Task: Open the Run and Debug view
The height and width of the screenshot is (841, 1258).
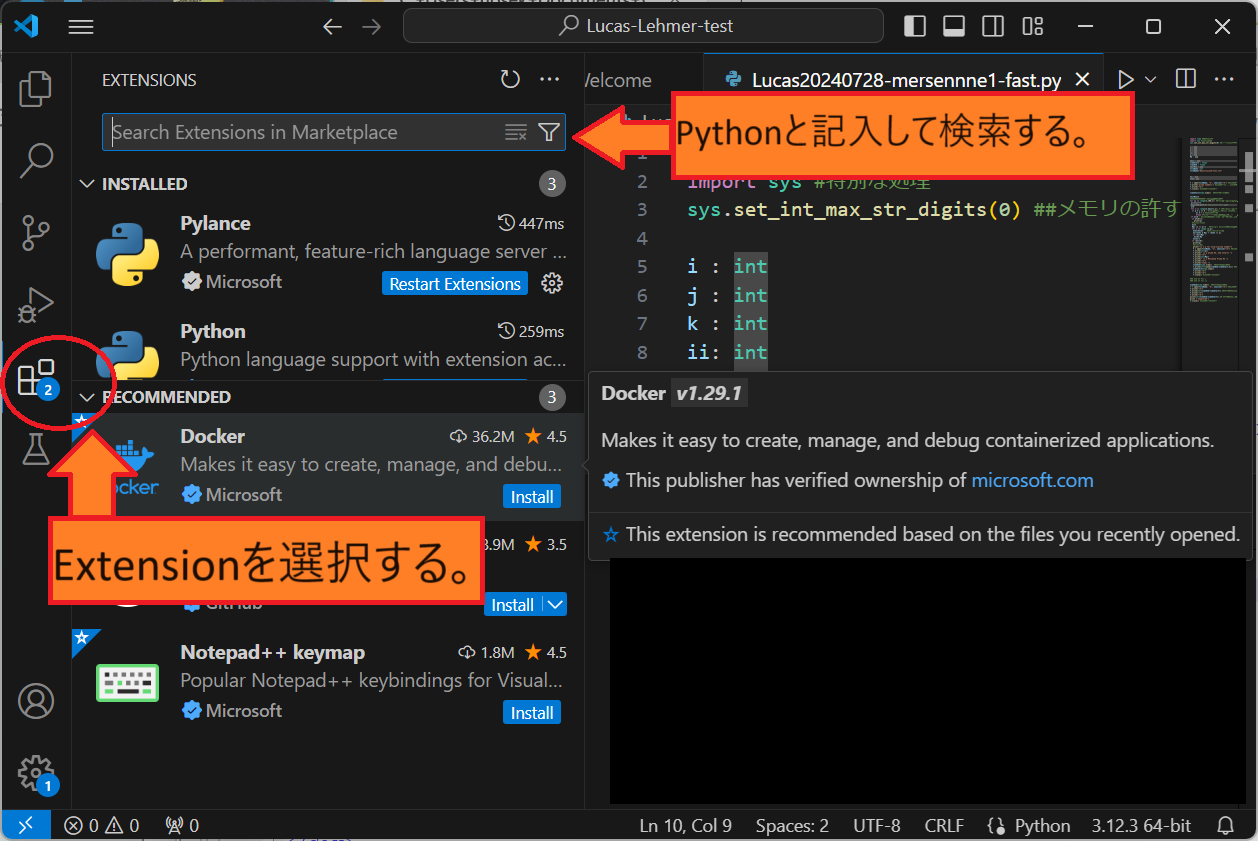Action: coord(36,304)
